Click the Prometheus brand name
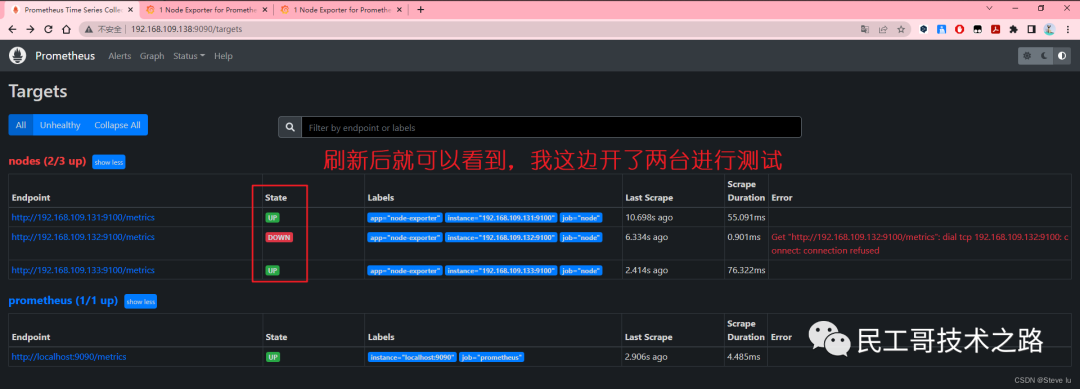Image resolution: width=1080 pixels, height=389 pixels. [65, 56]
